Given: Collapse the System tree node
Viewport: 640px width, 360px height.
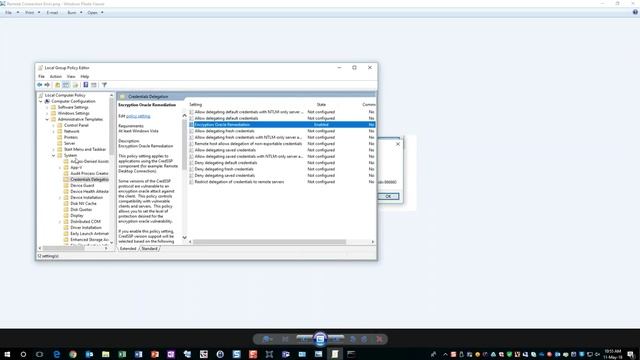Looking at the screenshot, I should click(x=53, y=156).
